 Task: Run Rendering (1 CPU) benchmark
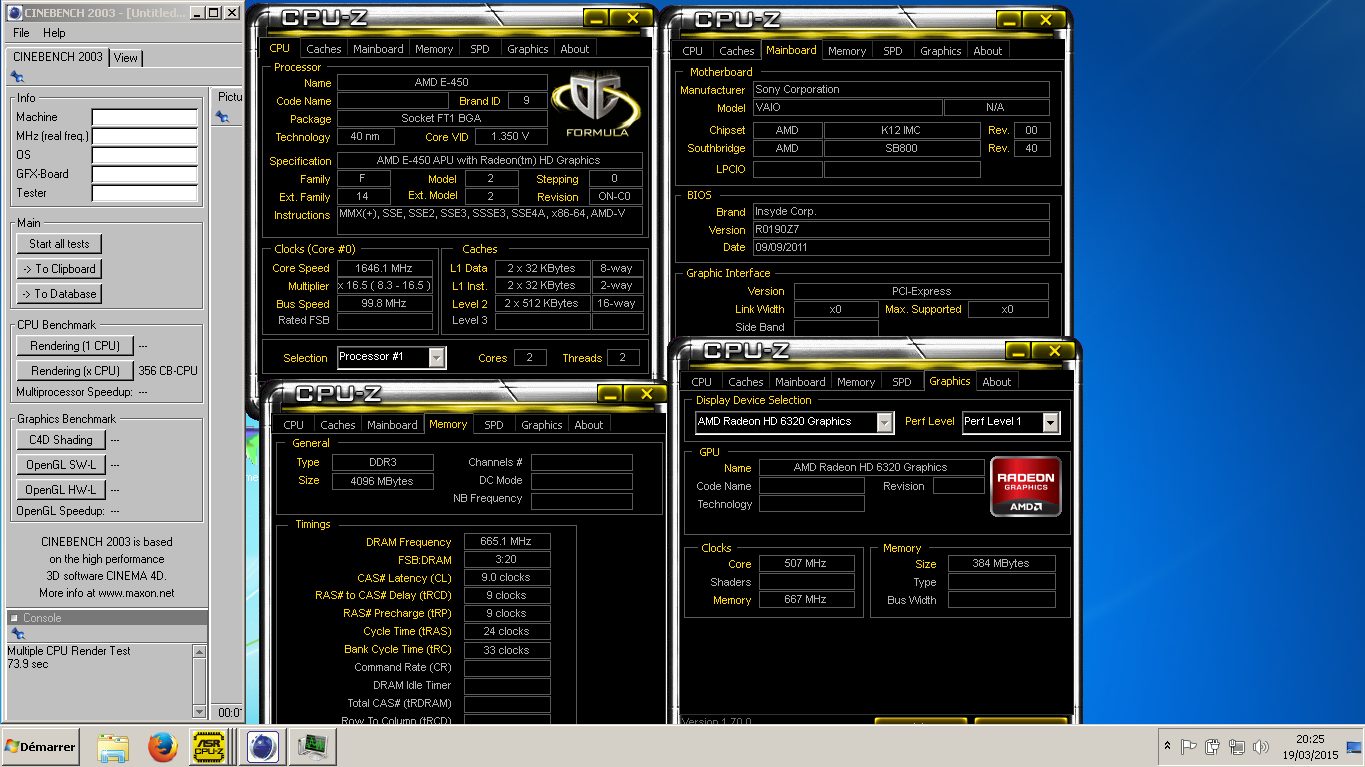click(x=75, y=346)
